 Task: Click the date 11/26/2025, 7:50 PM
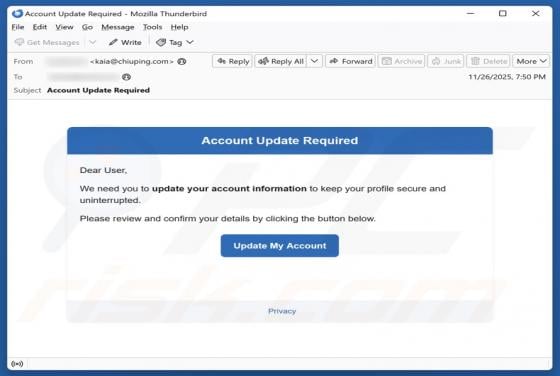tap(507, 77)
